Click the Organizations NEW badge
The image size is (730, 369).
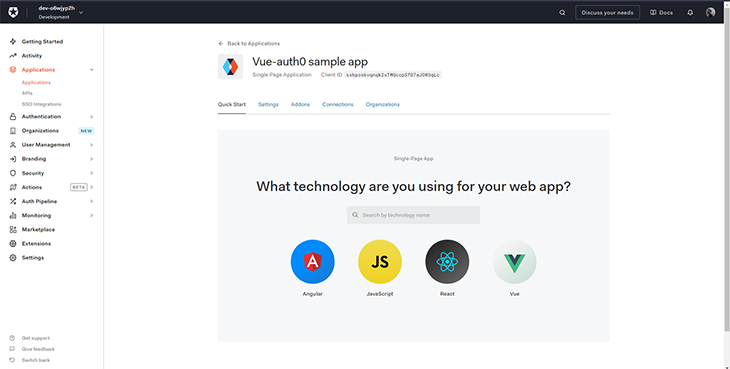tap(86, 131)
